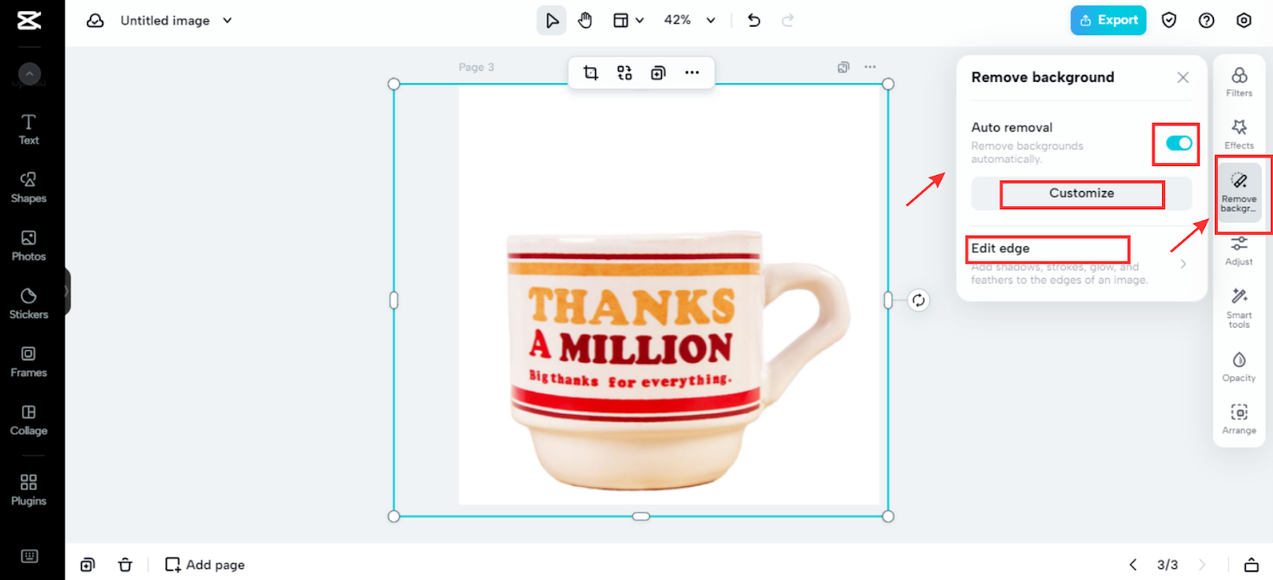Click the CapCut logo icon
The height and width of the screenshot is (580, 1273).
coord(29,21)
